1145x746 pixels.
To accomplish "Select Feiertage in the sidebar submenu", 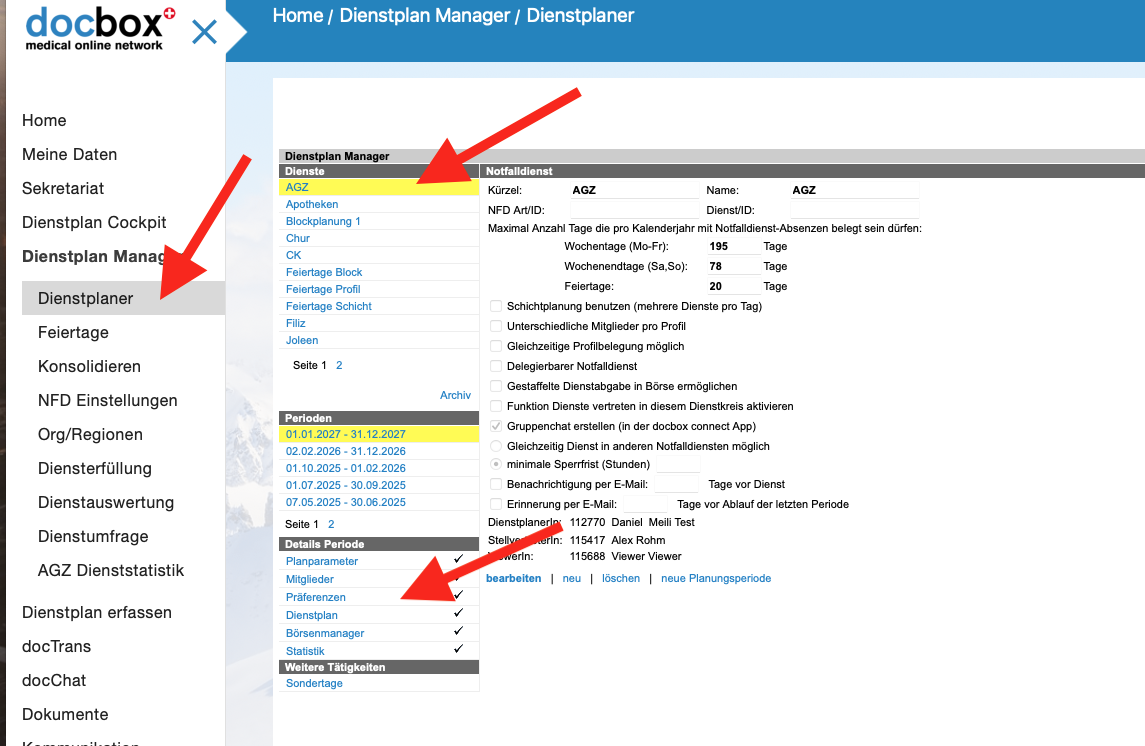I will click(73, 332).
